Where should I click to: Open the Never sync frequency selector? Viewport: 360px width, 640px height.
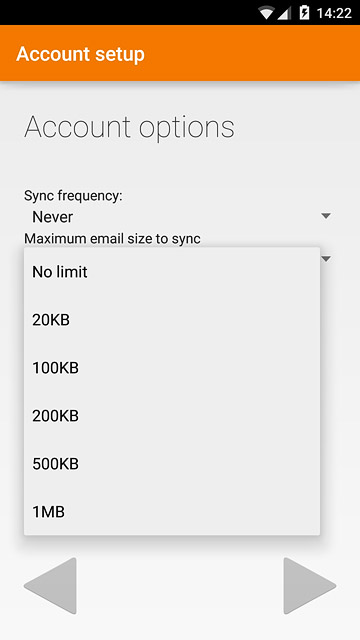180,216
